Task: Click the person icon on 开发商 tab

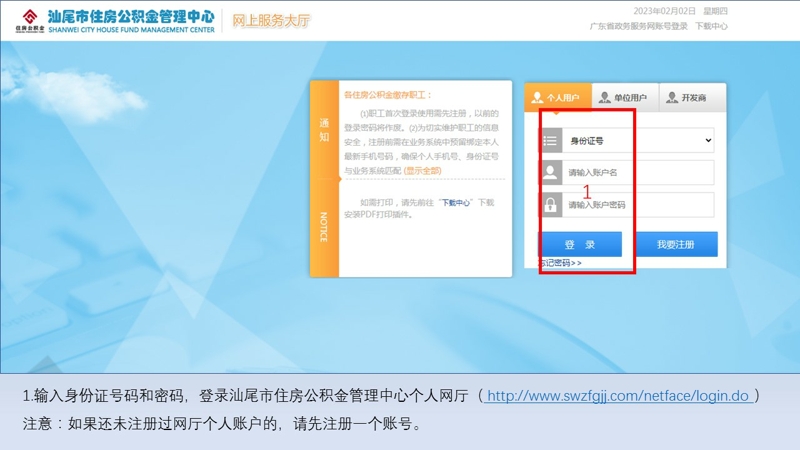Action: coord(672,98)
